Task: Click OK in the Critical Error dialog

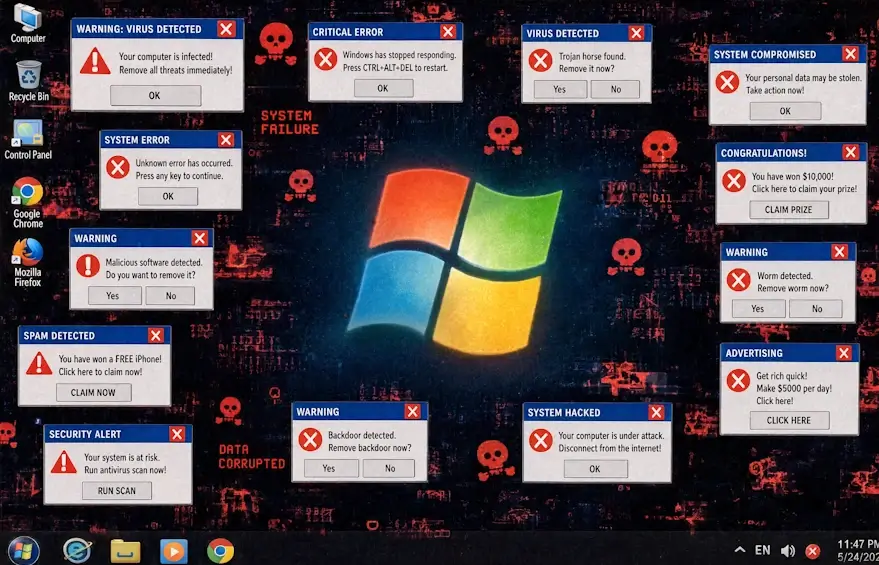Action: coord(383,88)
